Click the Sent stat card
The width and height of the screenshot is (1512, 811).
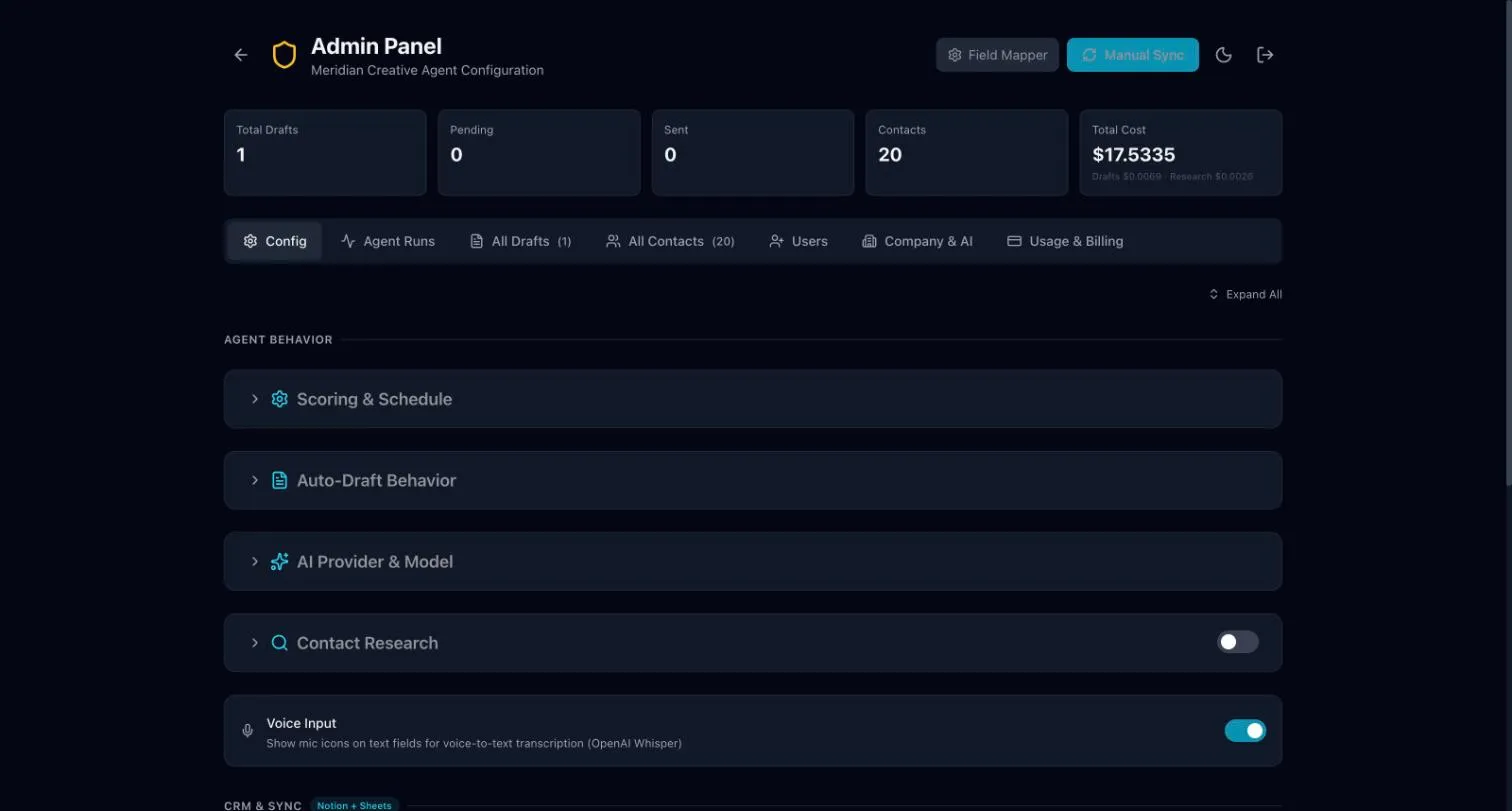pyautogui.click(x=753, y=152)
